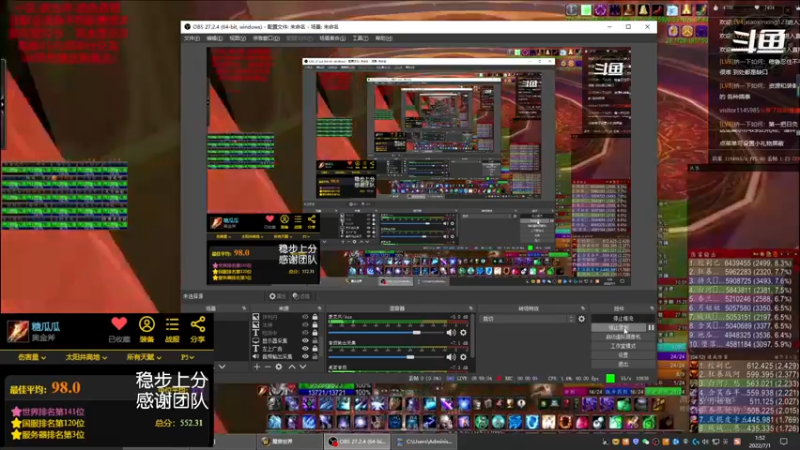Image resolution: width=800 pixels, height=450 pixels.
Task: Open the C:\Users\Adminis... taskbar window
Action: pos(424,441)
